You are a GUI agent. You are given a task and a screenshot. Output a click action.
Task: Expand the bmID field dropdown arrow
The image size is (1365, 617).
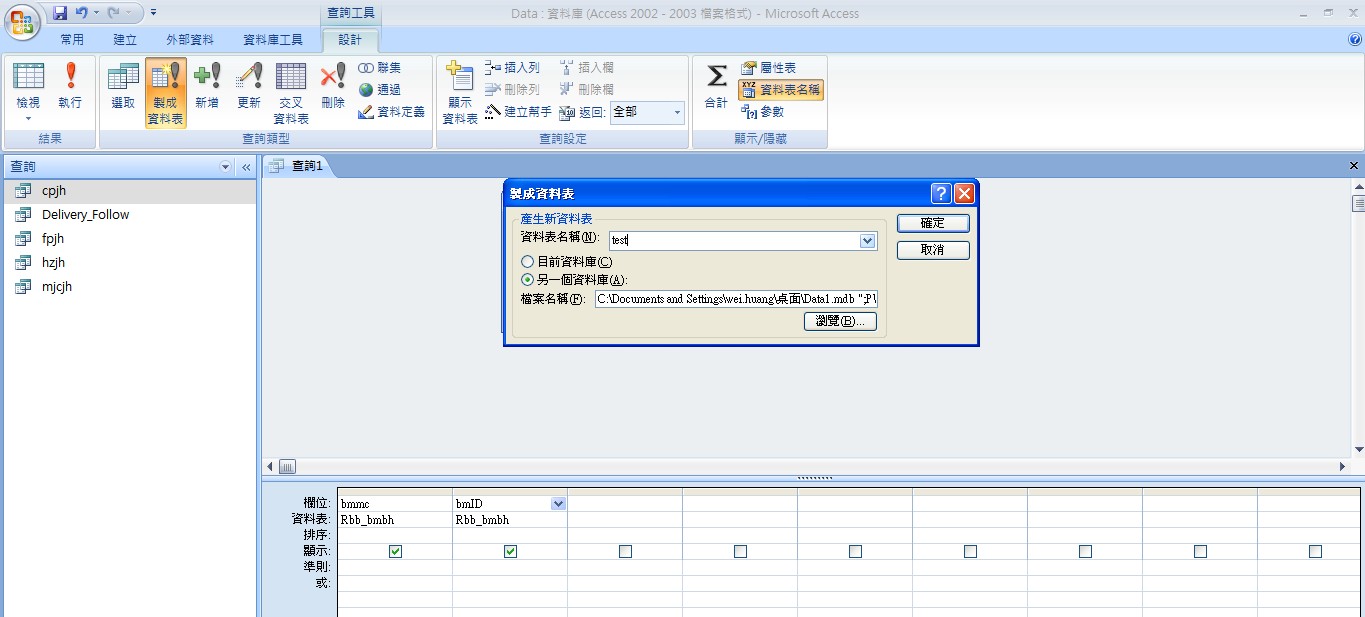(x=558, y=504)
